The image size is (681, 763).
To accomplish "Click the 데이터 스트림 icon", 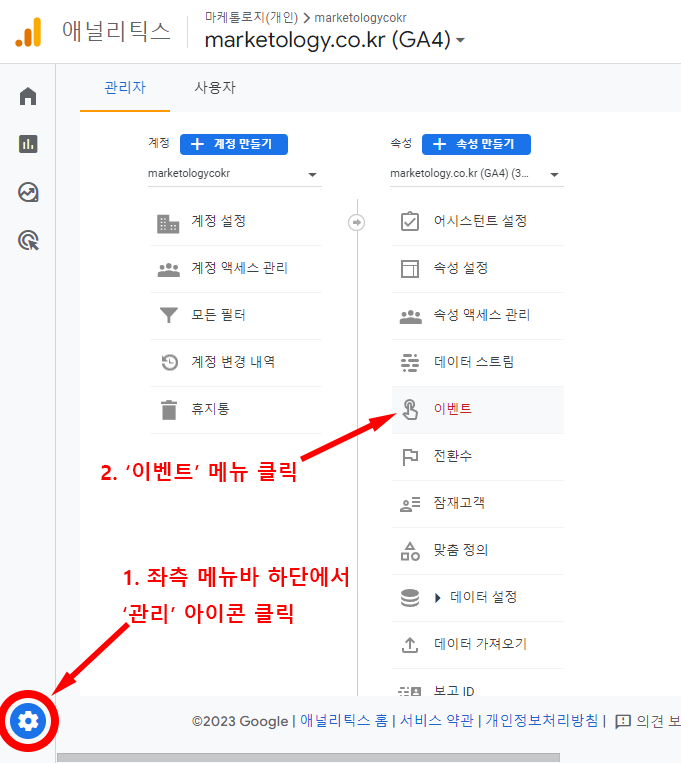I will click(410, 363).
